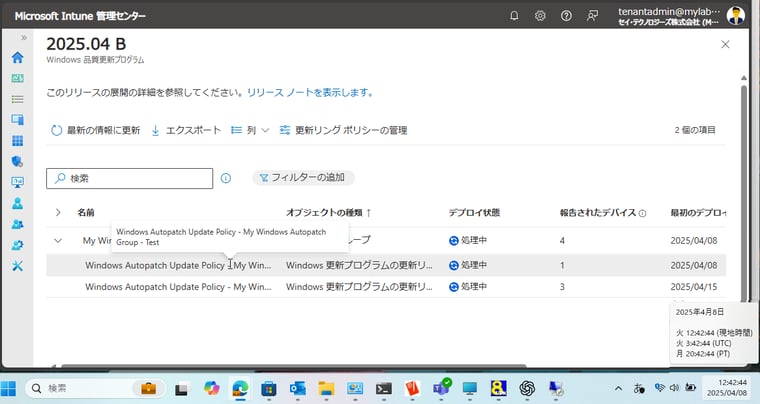
Task: Click フィルターの追加 add filter button
Action: coord(303,178)
